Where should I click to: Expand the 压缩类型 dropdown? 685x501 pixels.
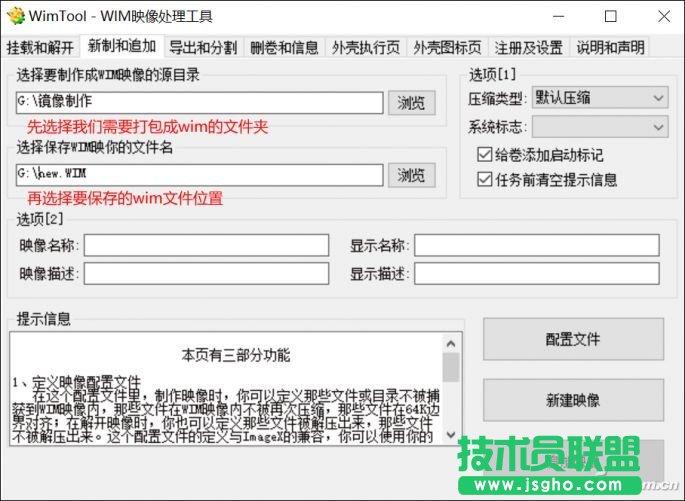(599, 98)
